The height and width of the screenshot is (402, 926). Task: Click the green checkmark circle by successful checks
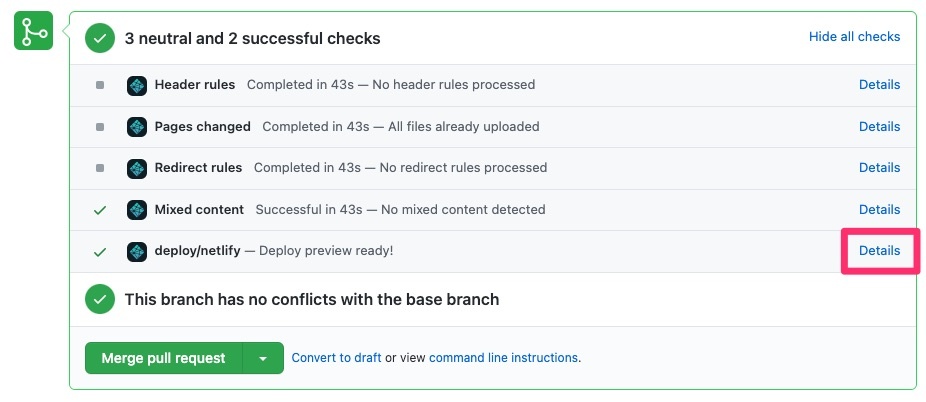(x=100, y=38)
